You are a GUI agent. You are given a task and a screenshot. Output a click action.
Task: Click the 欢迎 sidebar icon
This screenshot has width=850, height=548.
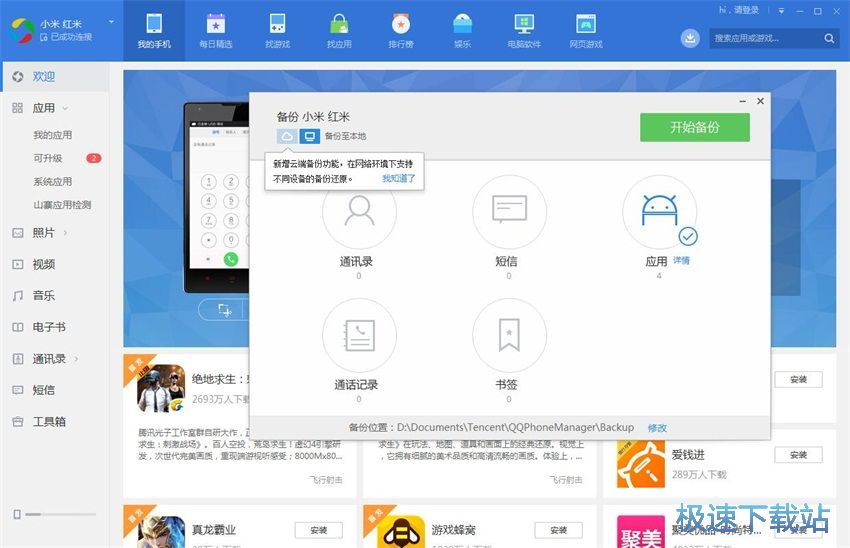tap(18, 76)
